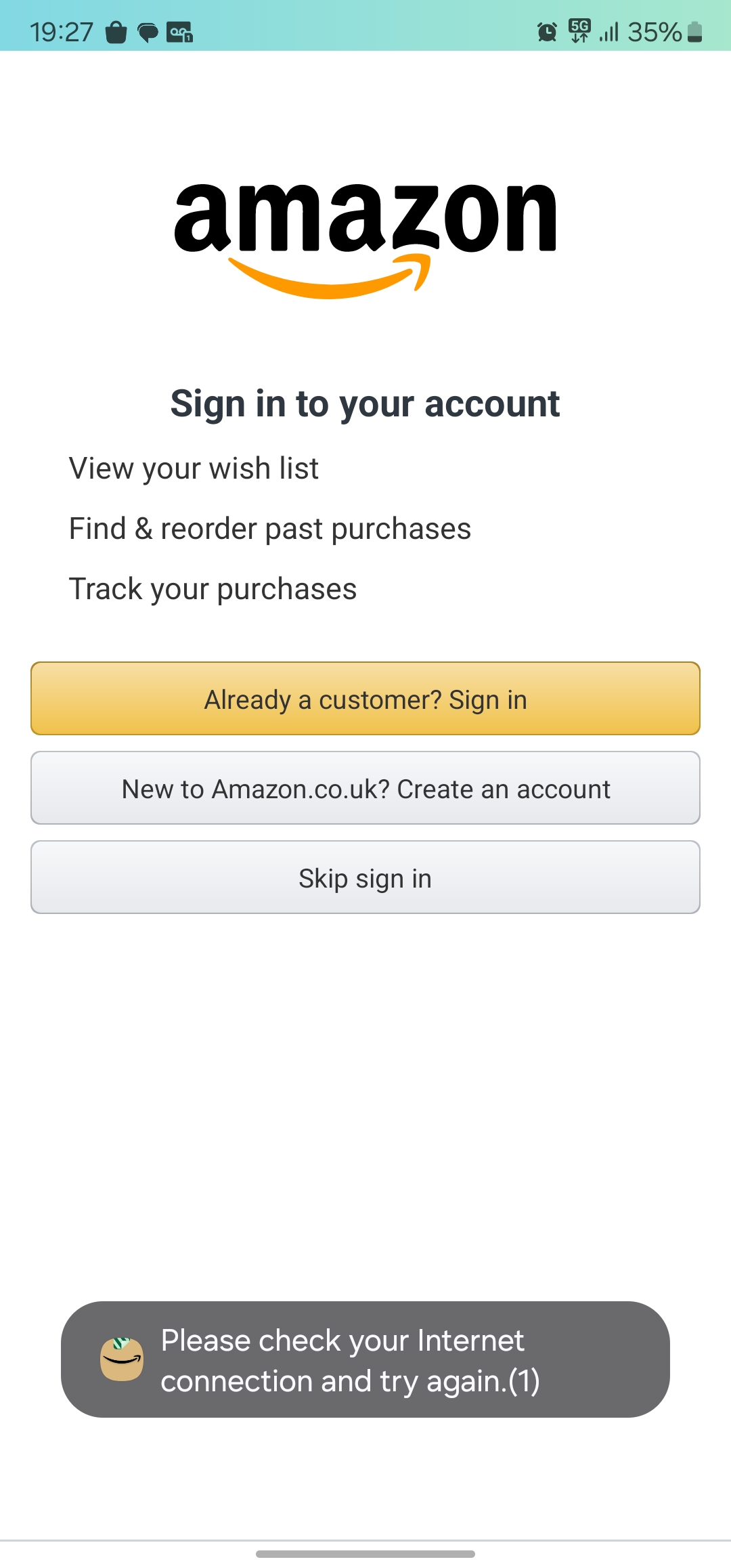This screenshot has width=731, height=1568.
Task: Tap the 35% battery percentage text
Action: coord(654,32)
